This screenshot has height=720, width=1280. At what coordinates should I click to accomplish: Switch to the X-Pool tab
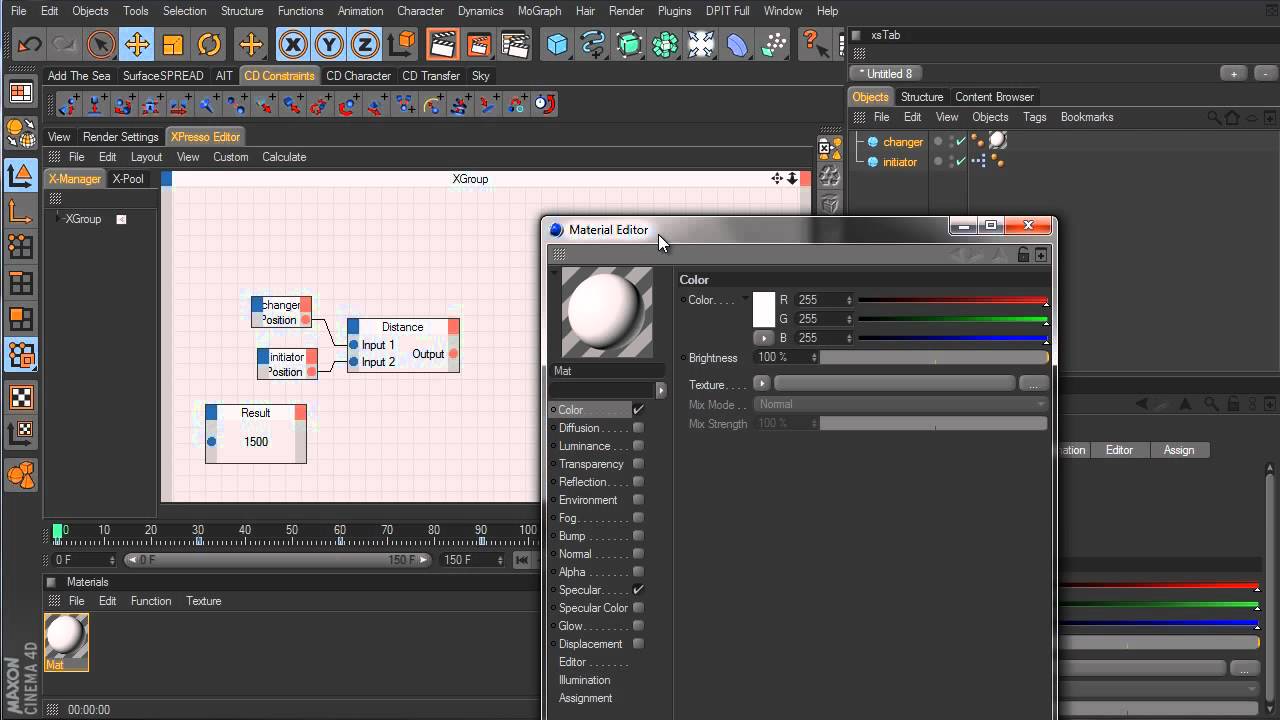128,179
